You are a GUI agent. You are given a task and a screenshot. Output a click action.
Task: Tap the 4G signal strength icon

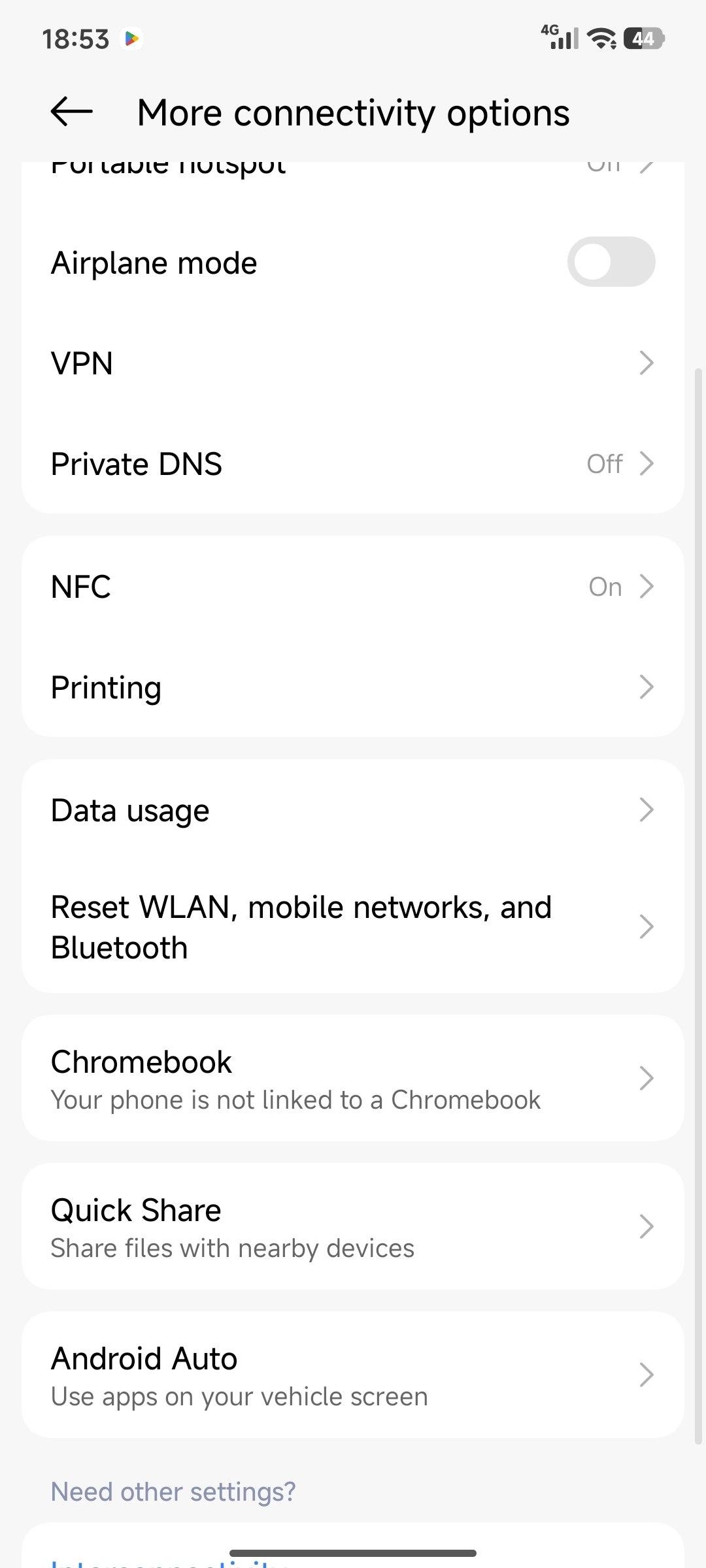560,37
